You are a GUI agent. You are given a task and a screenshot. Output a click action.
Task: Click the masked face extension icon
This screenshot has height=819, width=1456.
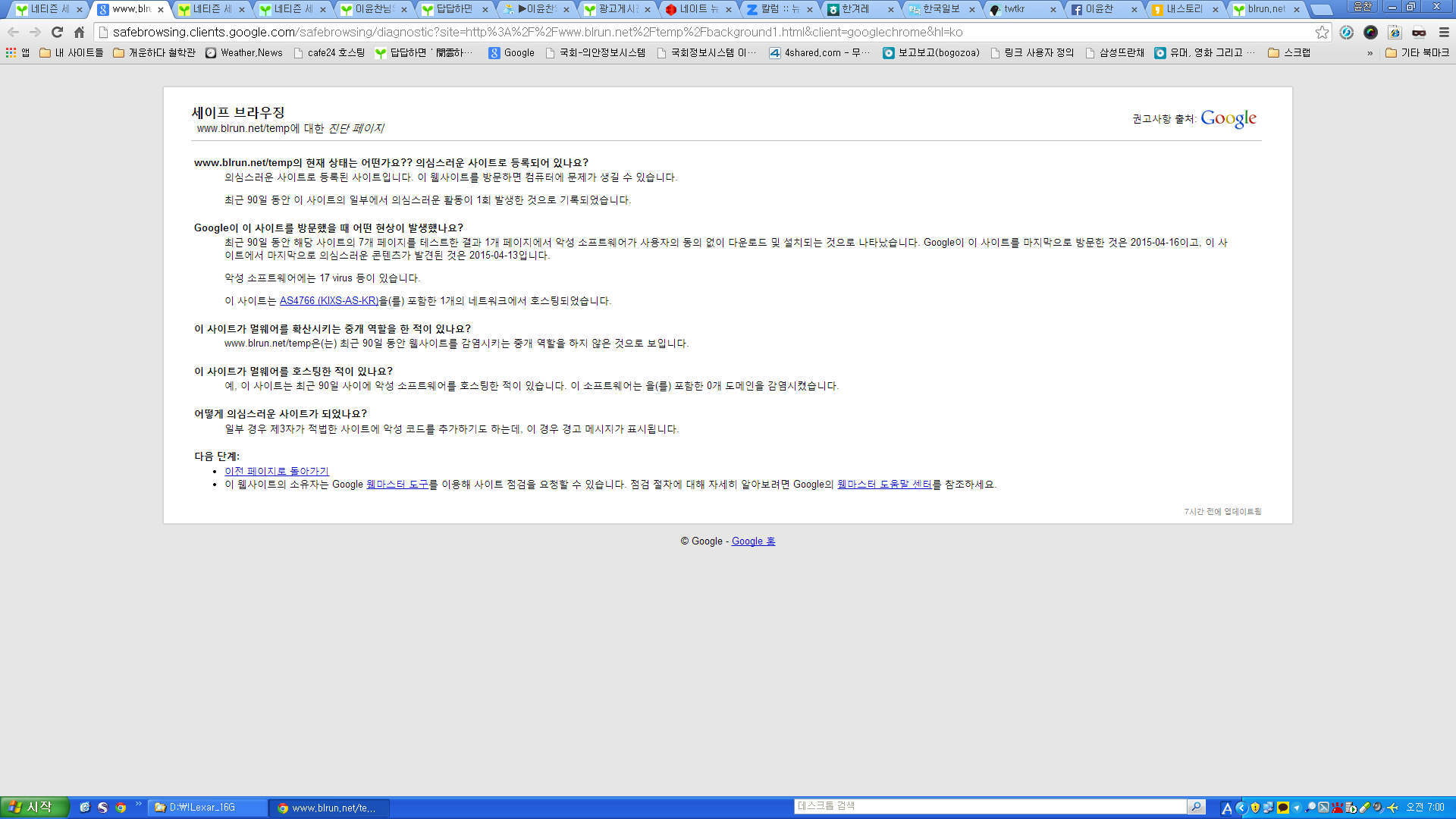pyautogui.click(x=1419, y=33)
